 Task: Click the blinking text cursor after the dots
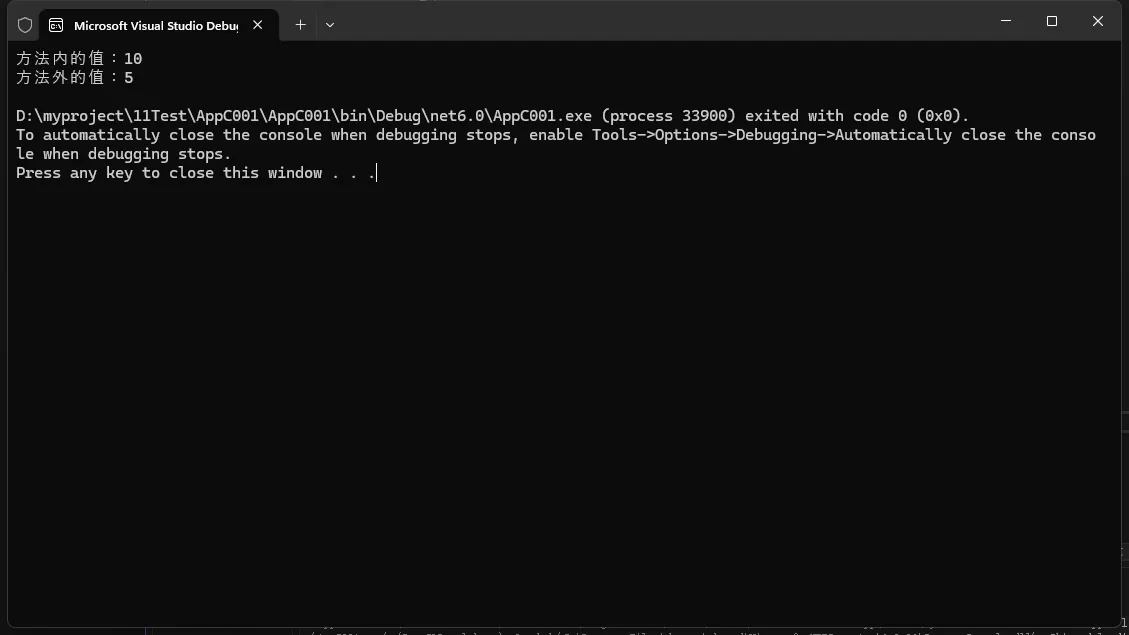(x=377, y=173)
